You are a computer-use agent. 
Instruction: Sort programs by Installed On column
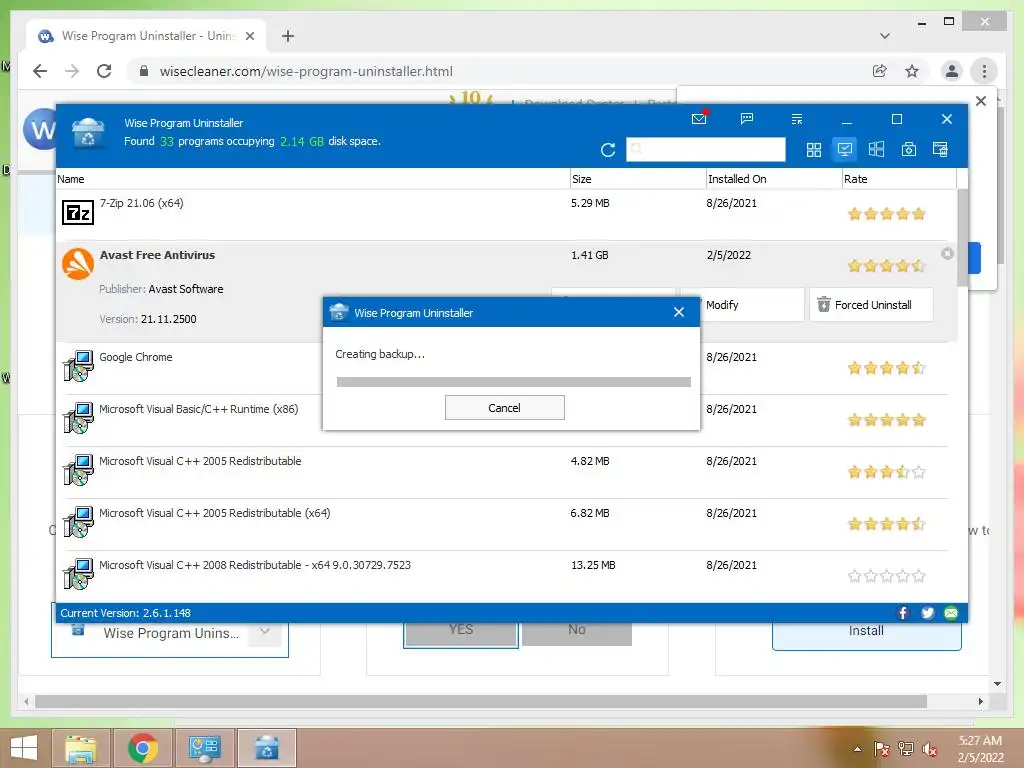click(774, 179)
